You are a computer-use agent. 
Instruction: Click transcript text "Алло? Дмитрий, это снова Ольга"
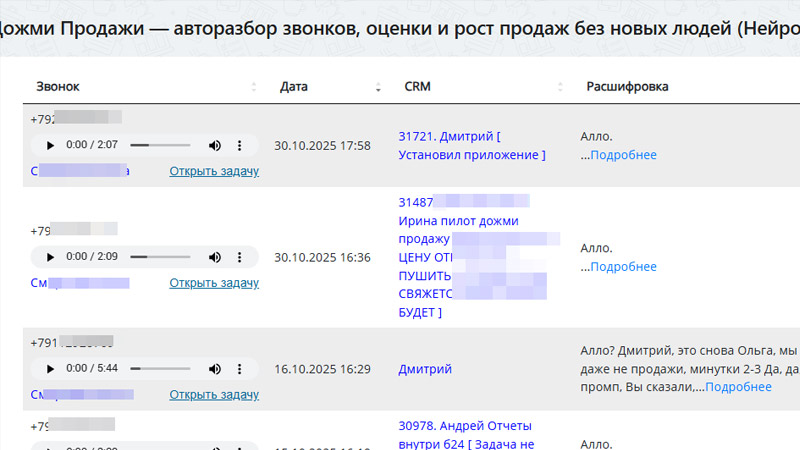click(677, 351)
